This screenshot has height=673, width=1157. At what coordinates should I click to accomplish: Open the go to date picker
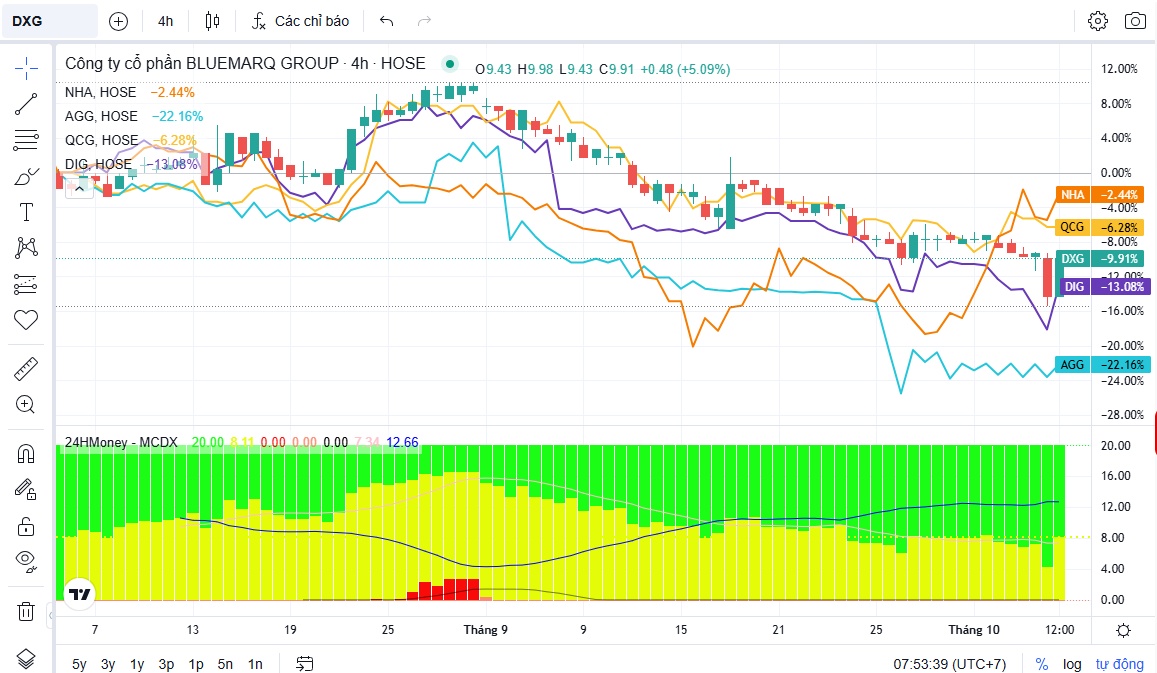[x=305, y=664]
